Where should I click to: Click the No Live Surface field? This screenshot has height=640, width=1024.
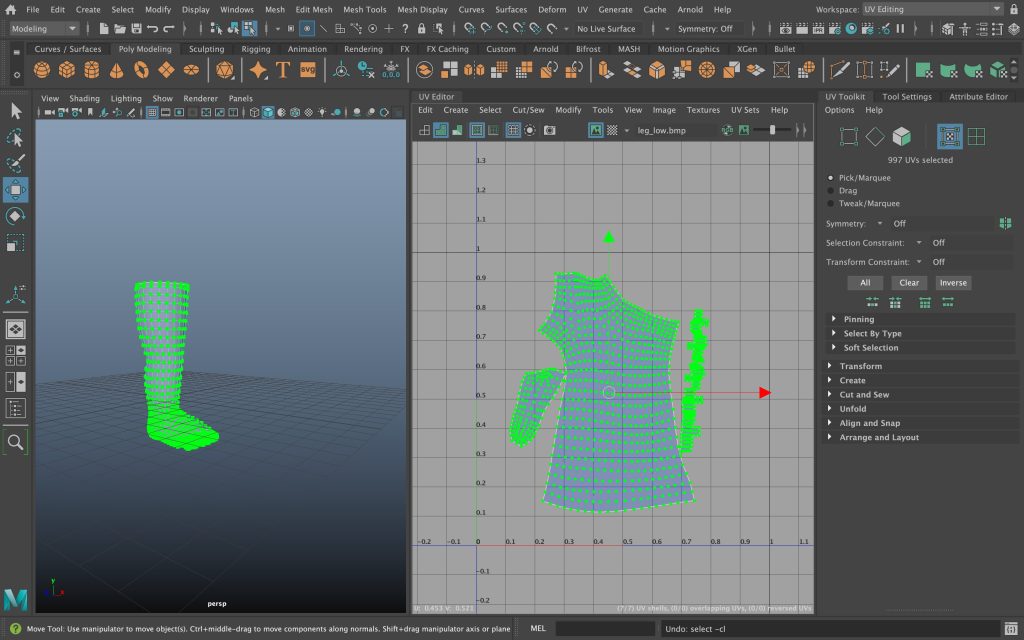pos(606,29)
